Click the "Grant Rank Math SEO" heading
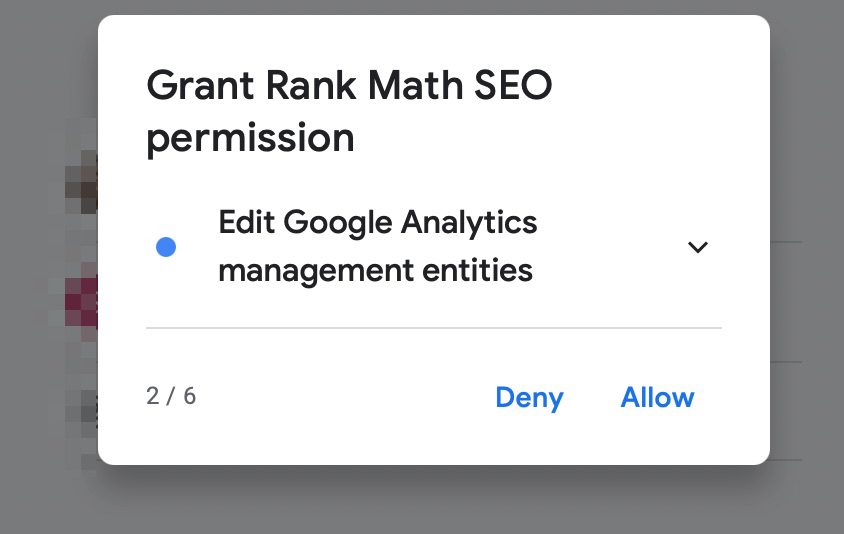This screenshot has width=844, height=534. coord(349,85)
